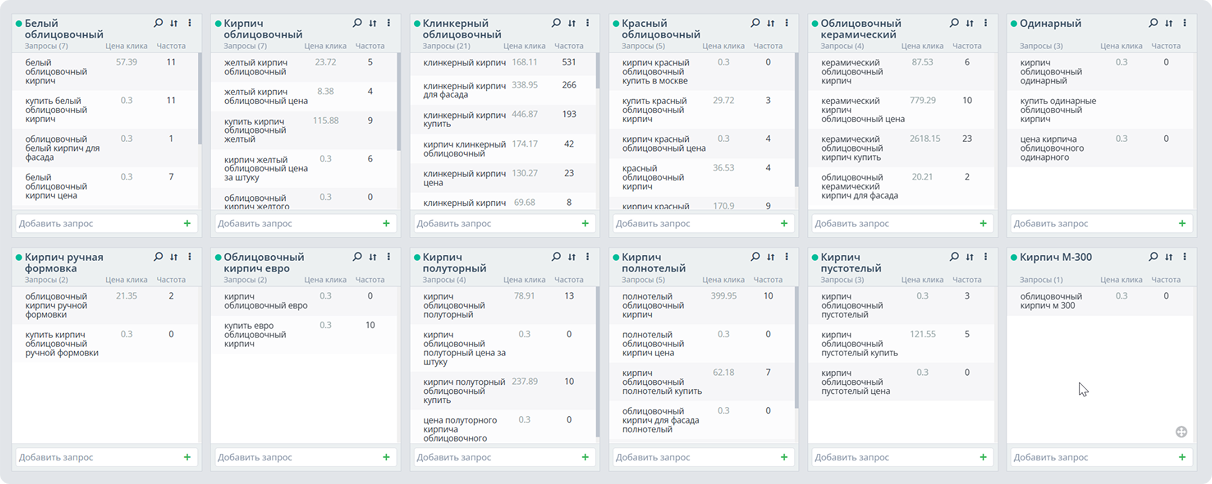1212x484 pixels.
Task: Click sort icon in Кирпич облицовочный group
Action: pyautogui.click(x=373, y=23)
